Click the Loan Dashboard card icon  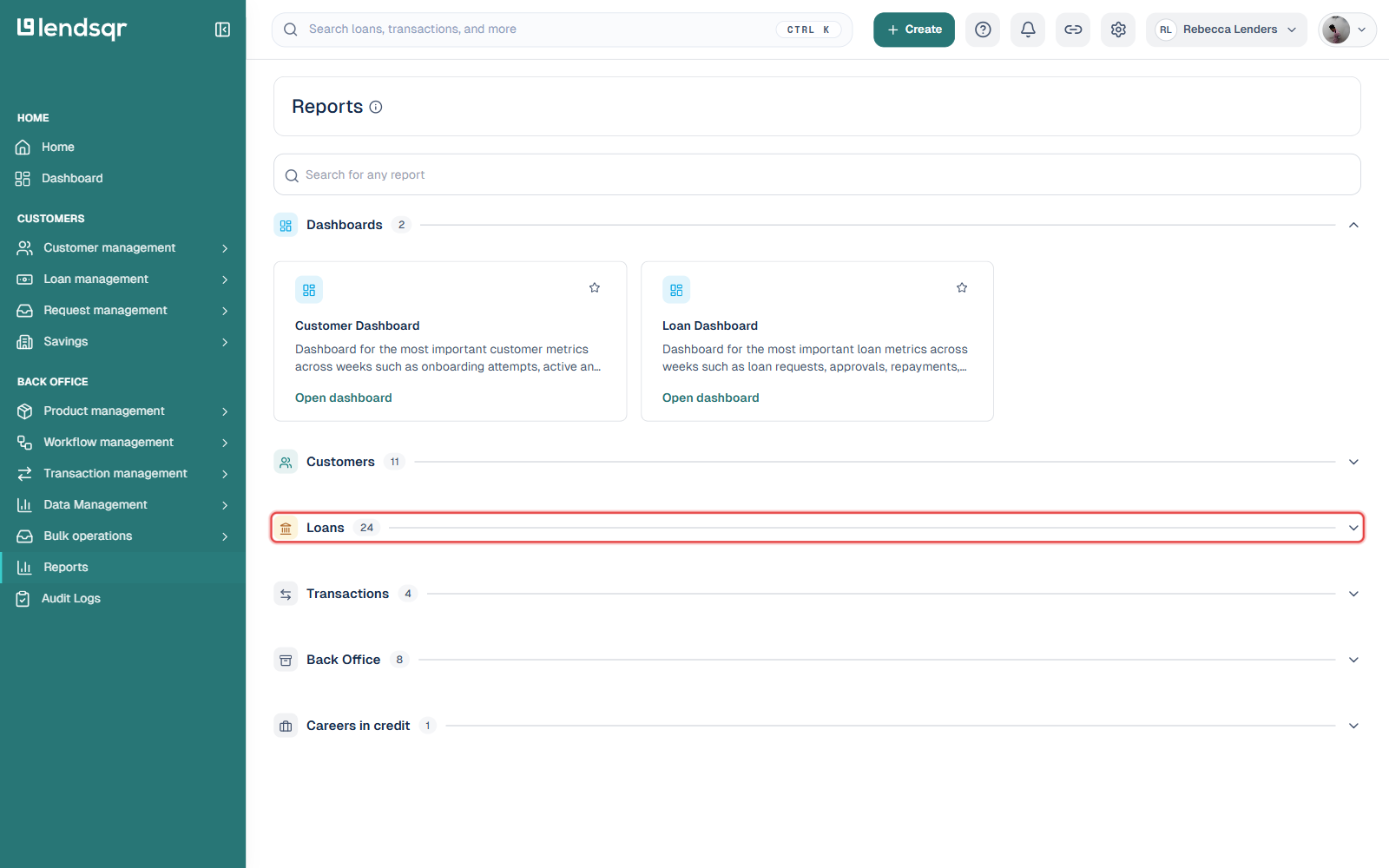(x=676, y=290)
